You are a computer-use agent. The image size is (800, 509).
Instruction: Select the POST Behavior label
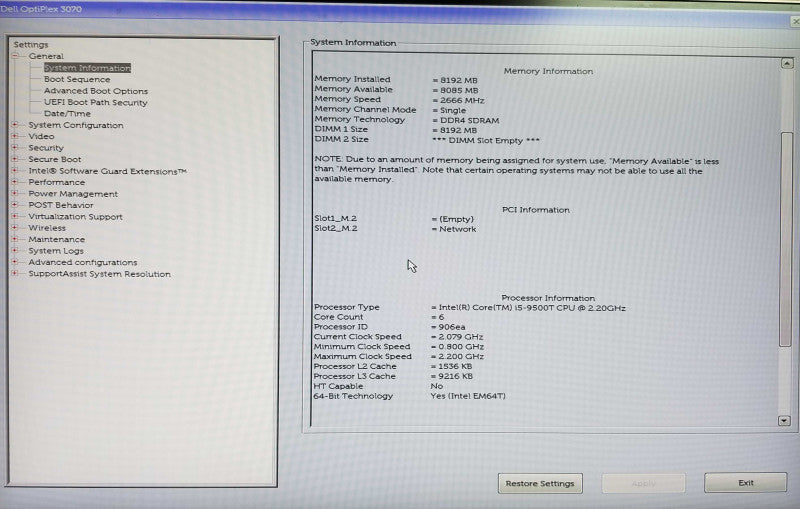pos(61,205)
